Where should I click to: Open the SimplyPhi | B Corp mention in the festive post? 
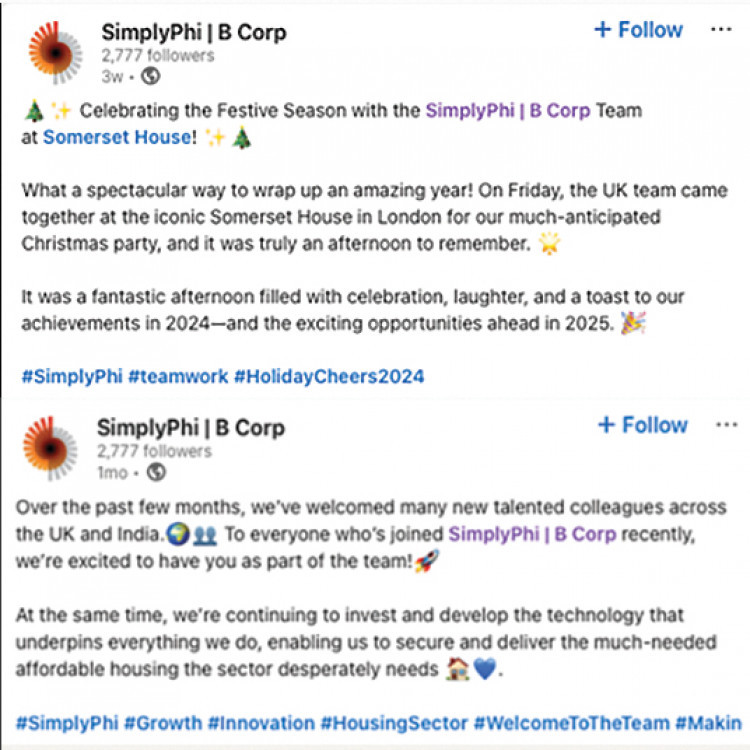pyautogui.click(x=508, y=110)
